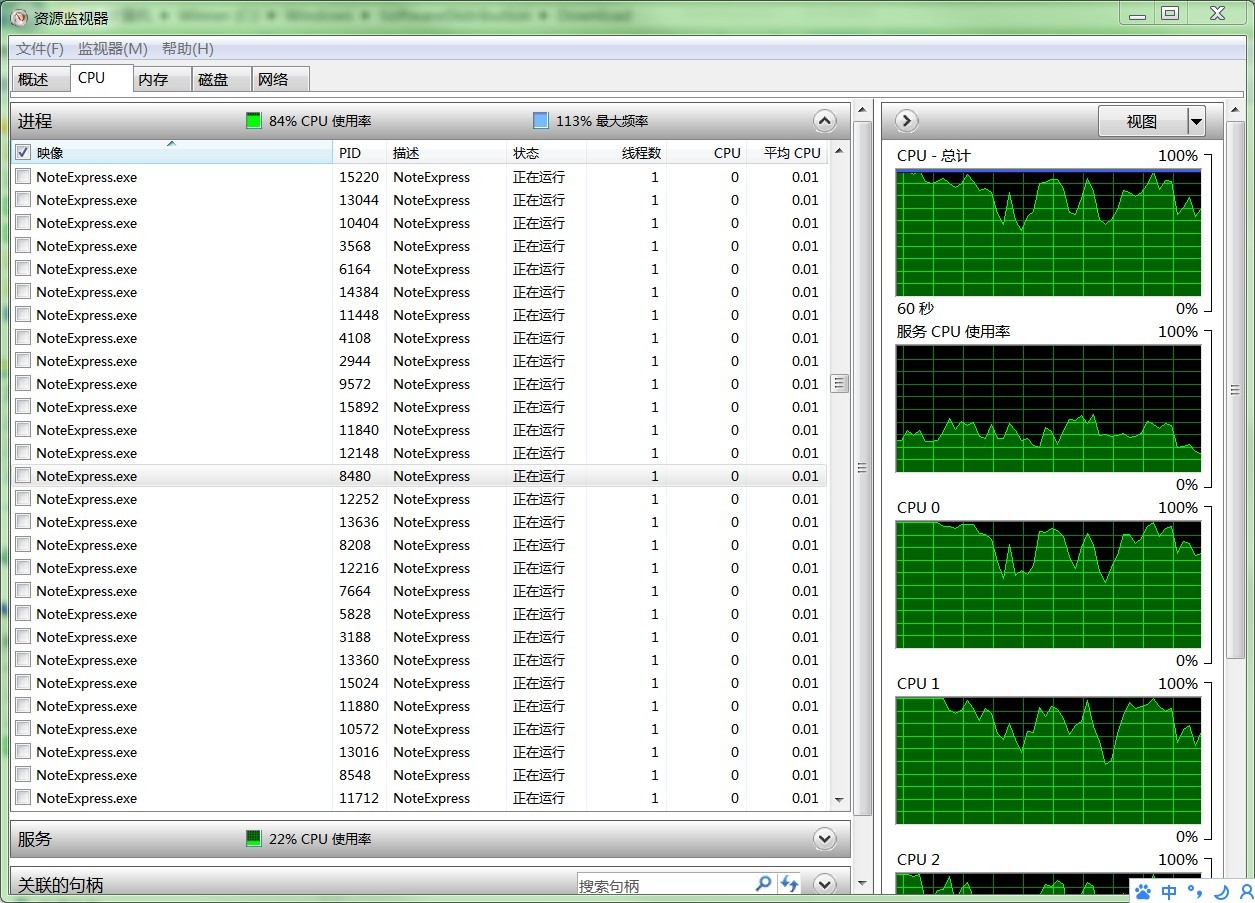
Task: Click the CPU 1 usage graph
Action: point(1048,761)
